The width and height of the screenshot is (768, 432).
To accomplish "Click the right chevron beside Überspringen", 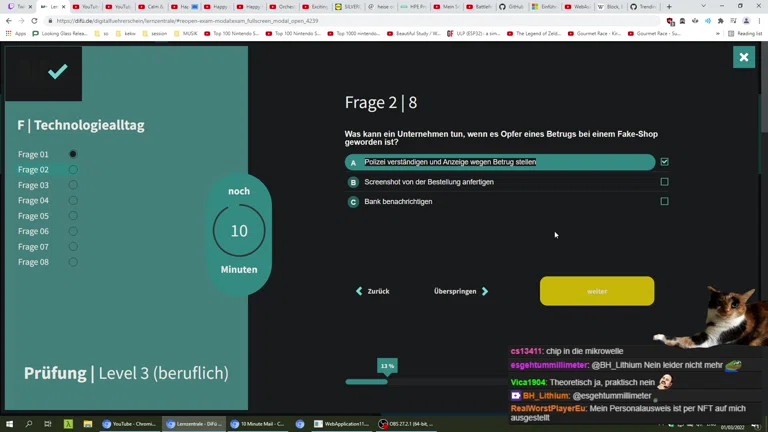I will pos(485,291).
